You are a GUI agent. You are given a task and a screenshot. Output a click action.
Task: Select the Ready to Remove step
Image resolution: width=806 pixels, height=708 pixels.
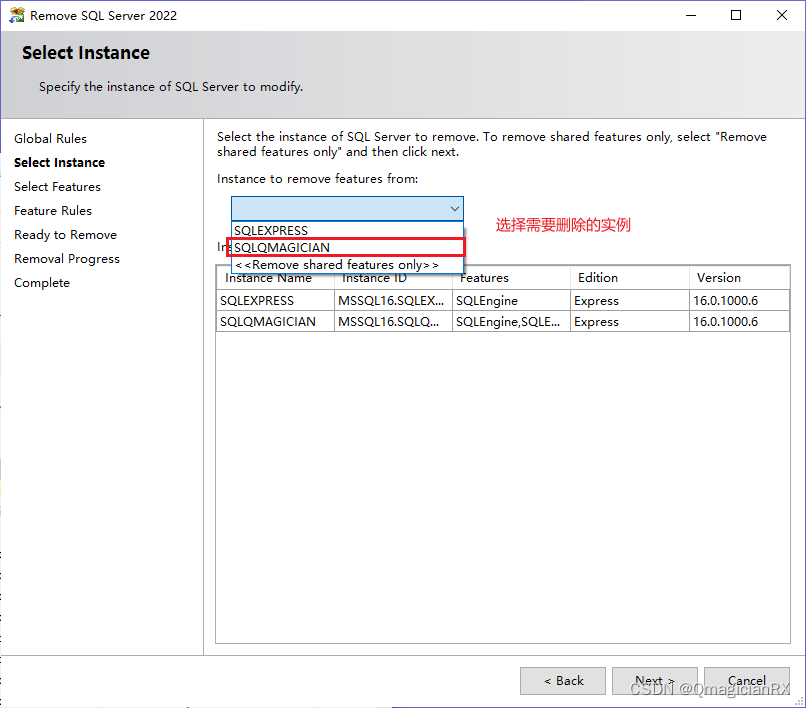point(65,235)
